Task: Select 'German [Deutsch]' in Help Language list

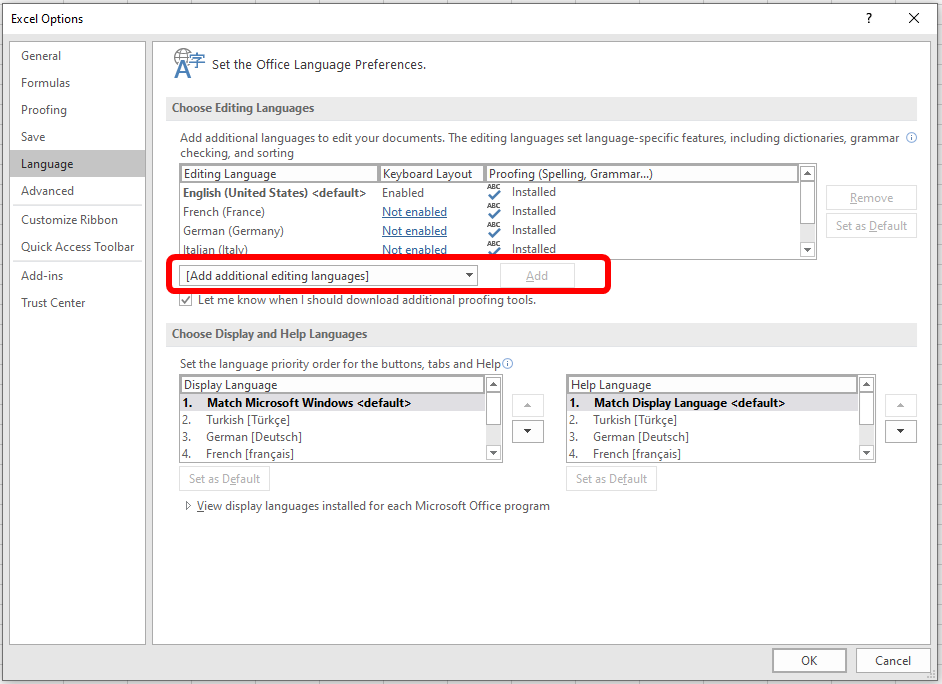Action: click(713, 437)
